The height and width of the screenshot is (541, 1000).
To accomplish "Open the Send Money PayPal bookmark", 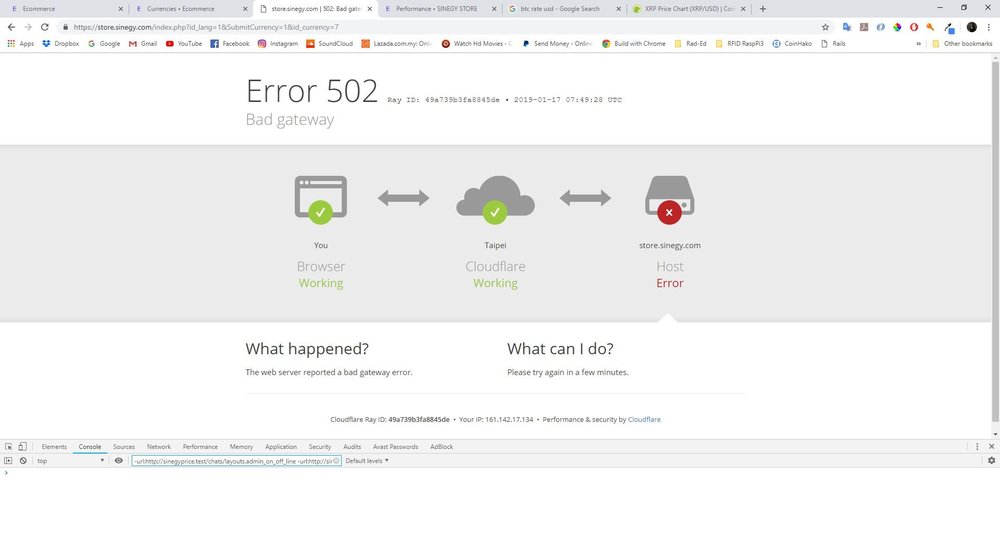I will coord(557,43).
